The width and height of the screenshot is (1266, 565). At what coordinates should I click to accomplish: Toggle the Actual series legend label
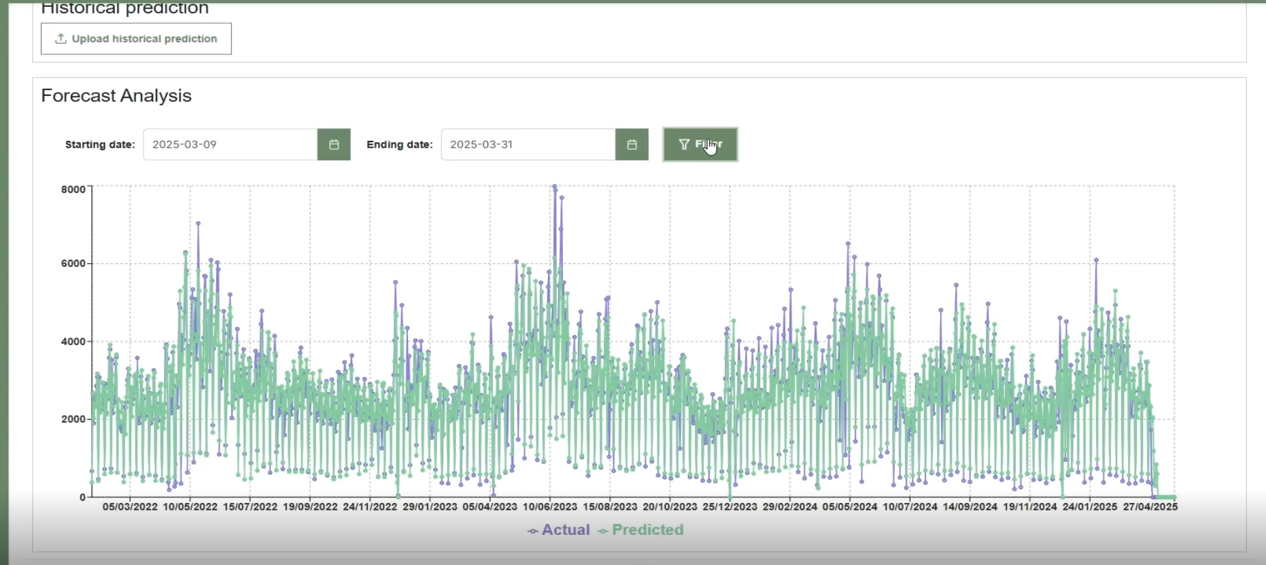click(x=565, y=530)
